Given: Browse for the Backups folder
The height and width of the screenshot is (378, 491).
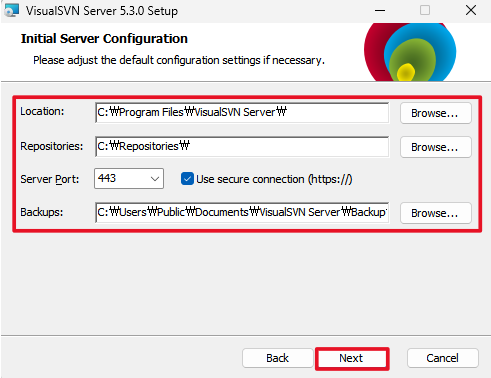Looking at the screenshot, I should [x=436, y=213].
